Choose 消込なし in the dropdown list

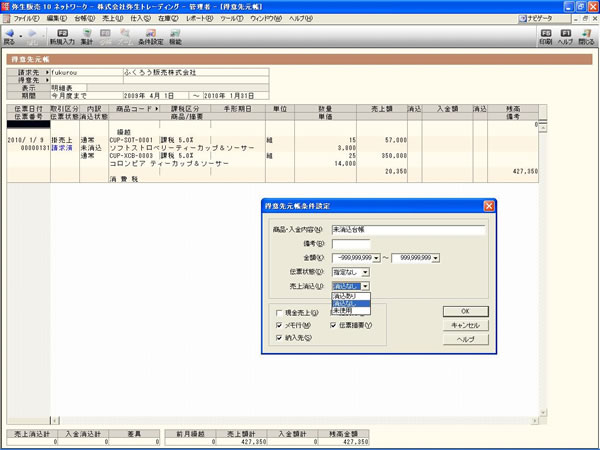(x=351, y=303)
